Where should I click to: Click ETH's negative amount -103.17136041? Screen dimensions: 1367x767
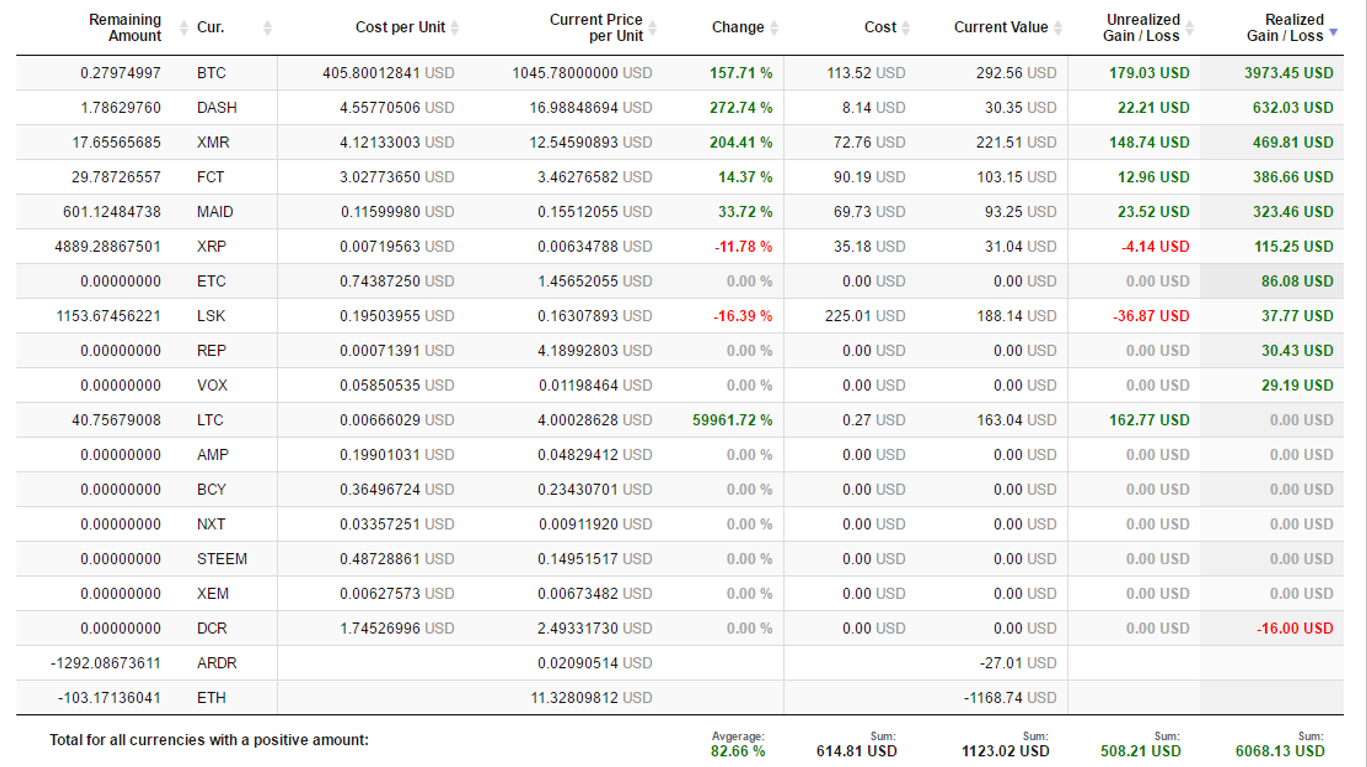pos(111,697)
